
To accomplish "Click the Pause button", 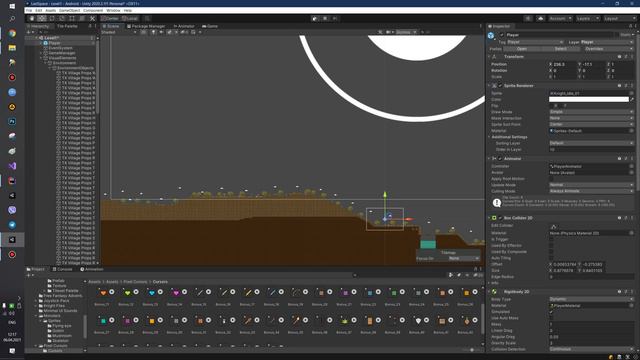I will coord(325,18).
